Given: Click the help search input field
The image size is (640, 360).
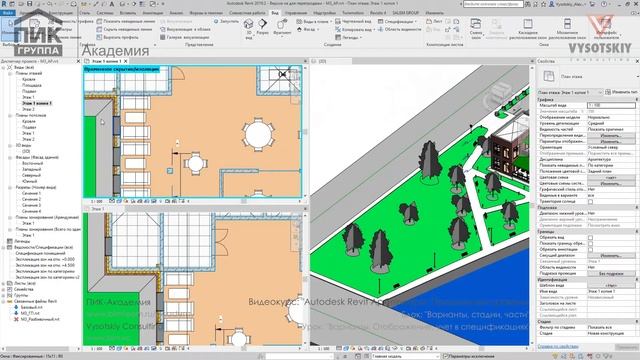Looking at the screenshot, I should click(x=493, y=4).
